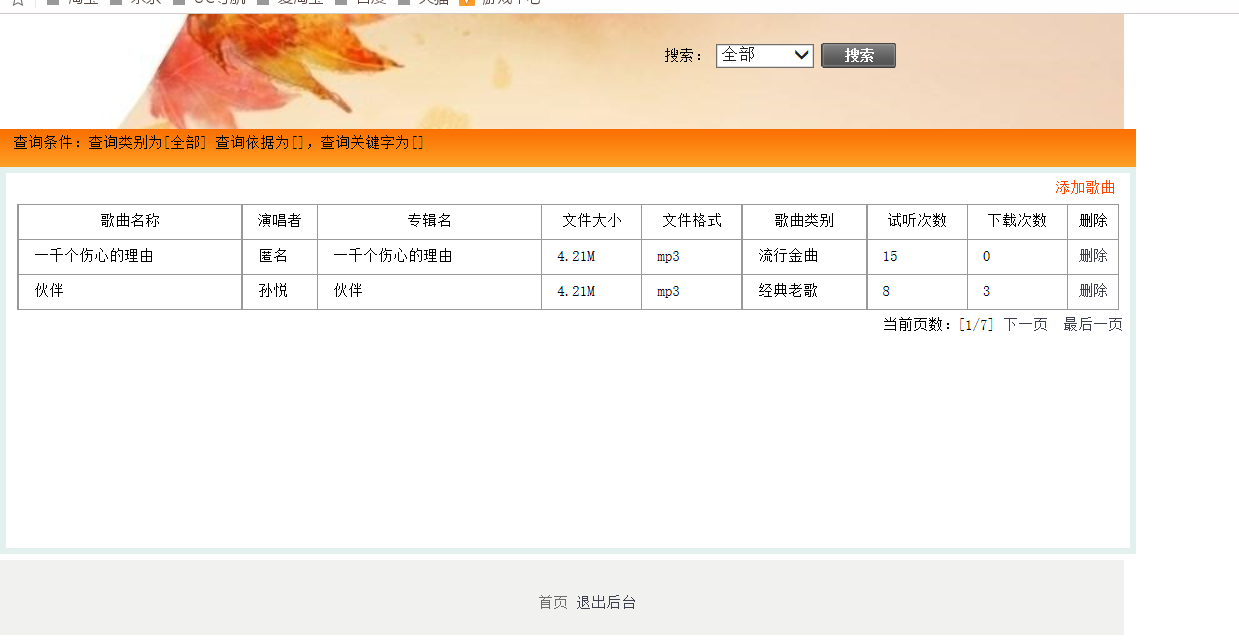Select singer cell 匿名
Viewport: 1239px width, 644px height.
point(273,256)
